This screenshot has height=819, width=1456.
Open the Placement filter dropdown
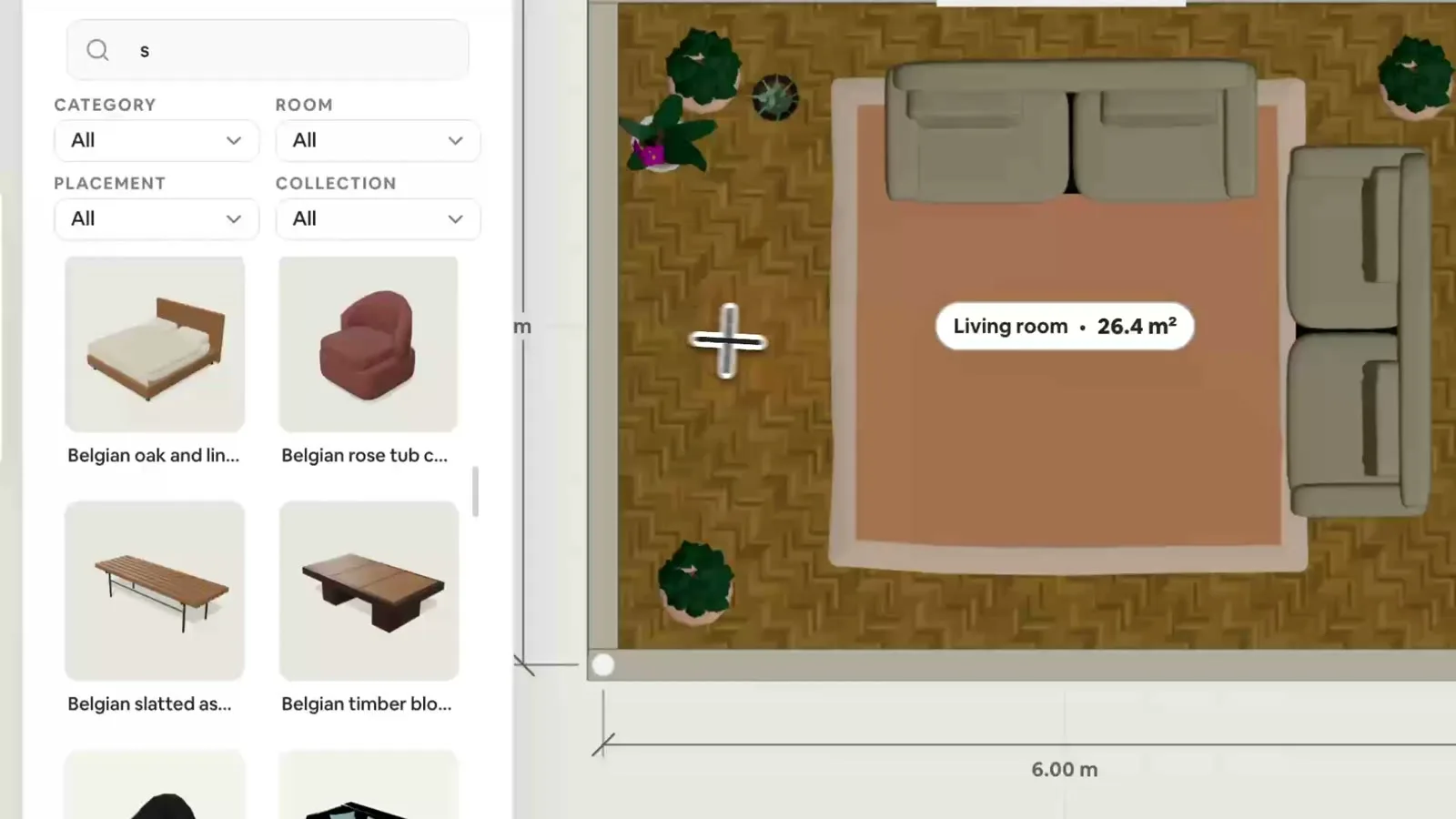coord(157,218)
